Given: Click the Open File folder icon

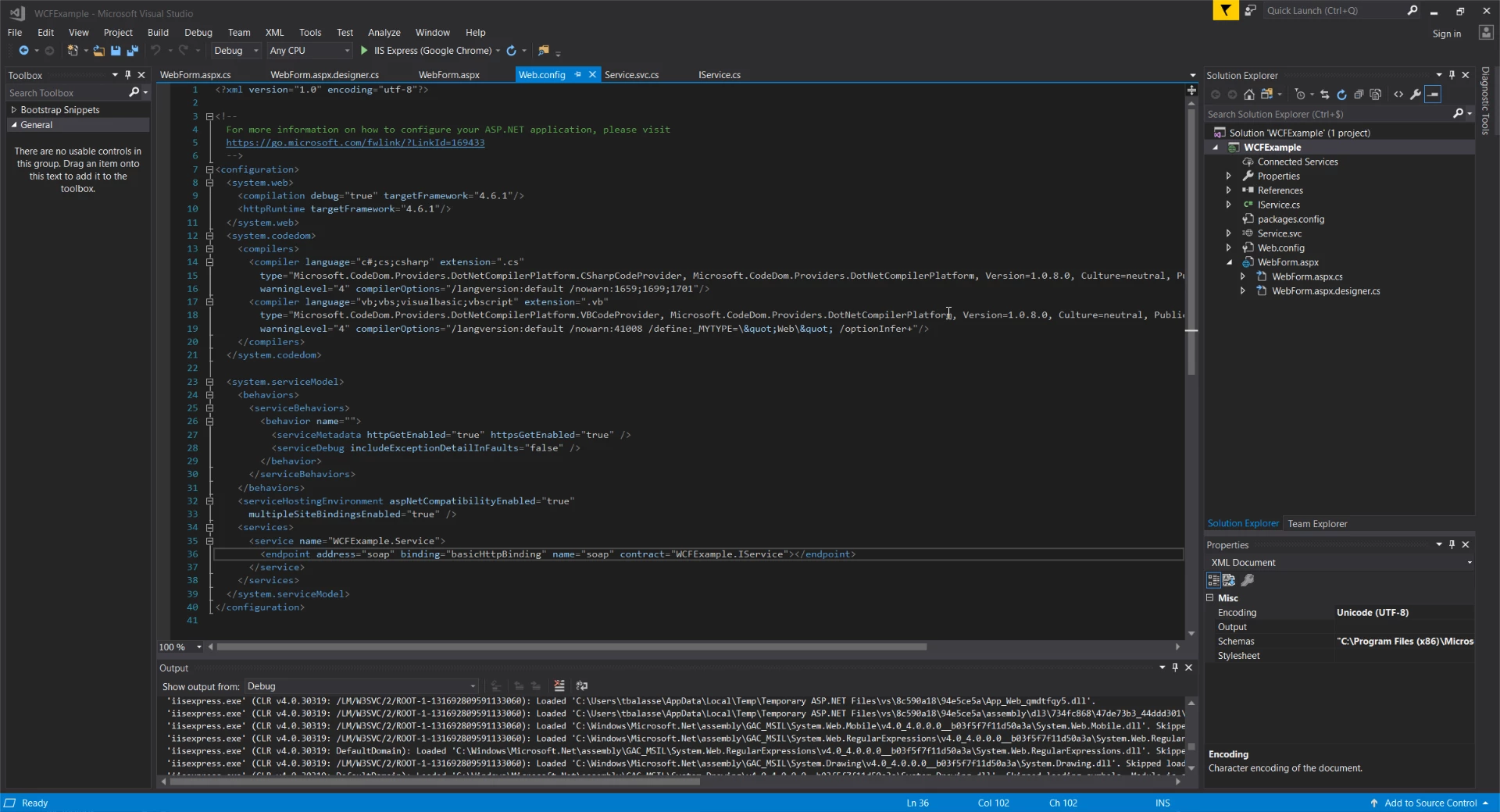Looking at the screenshot, I should click(98, 51).
